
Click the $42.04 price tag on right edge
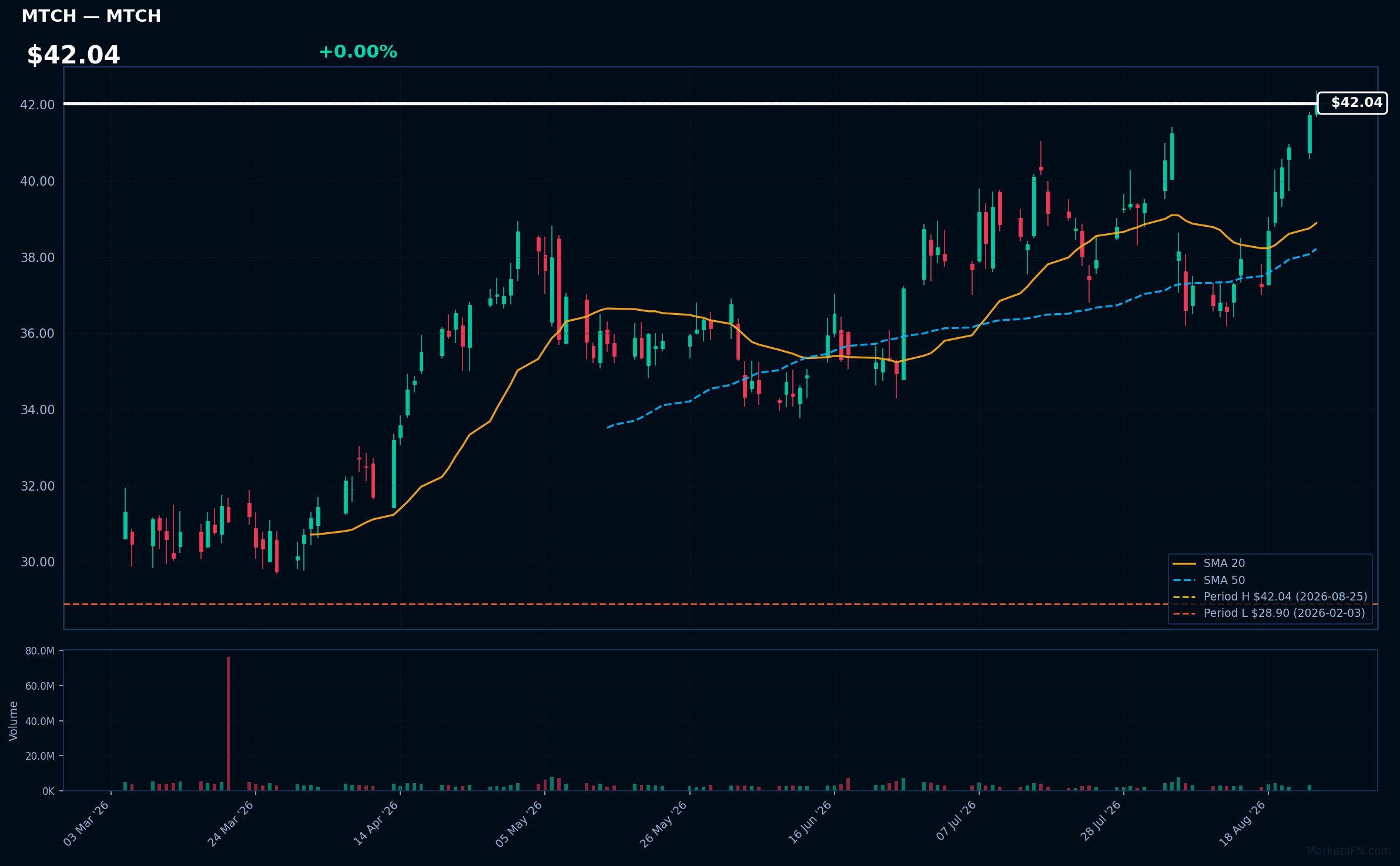(1352, 103)
